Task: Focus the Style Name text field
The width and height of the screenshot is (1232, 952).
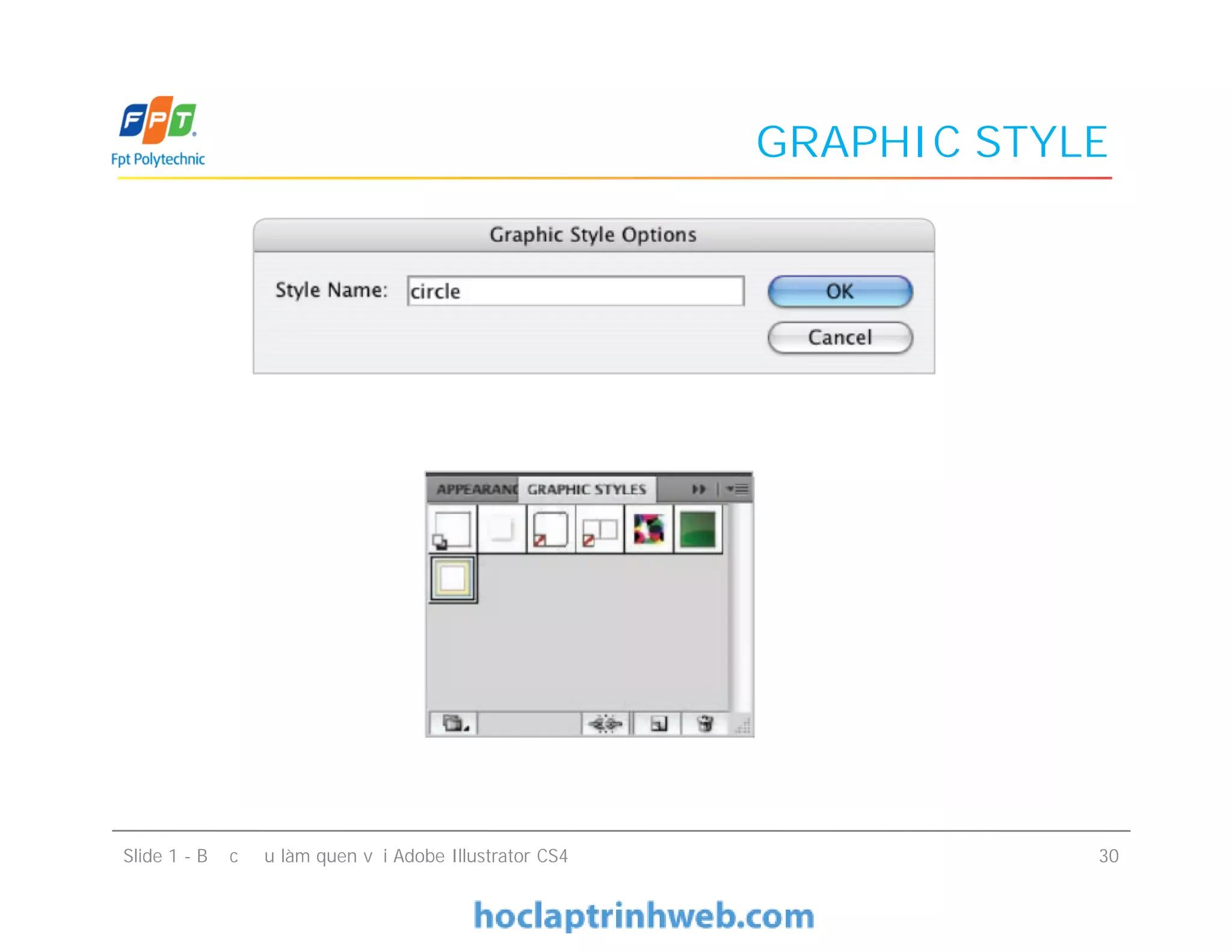Action: click(x=576, y=291)
